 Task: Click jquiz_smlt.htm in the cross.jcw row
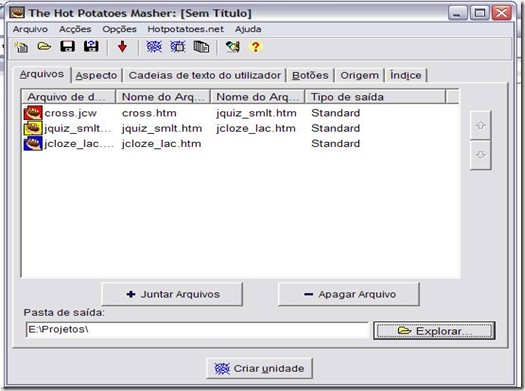tap(256, 113)
